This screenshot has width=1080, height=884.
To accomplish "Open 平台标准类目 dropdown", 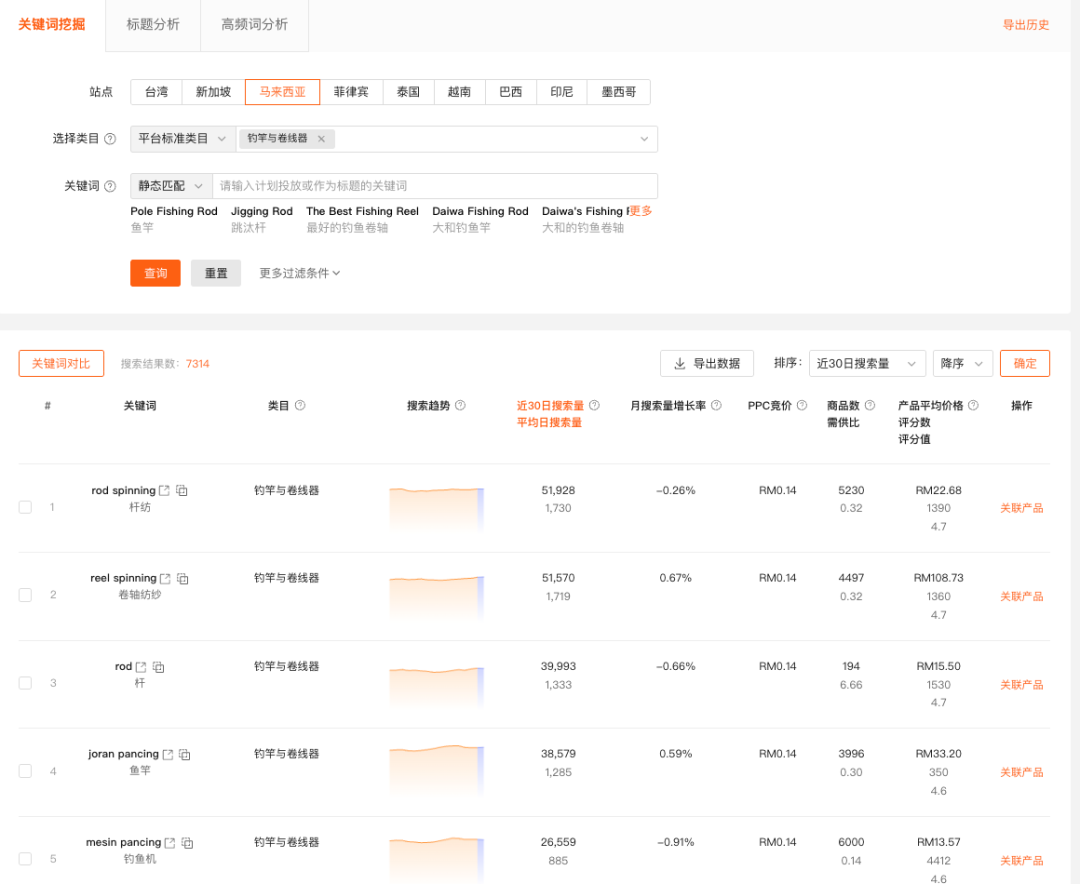I will tap(183, 138).
